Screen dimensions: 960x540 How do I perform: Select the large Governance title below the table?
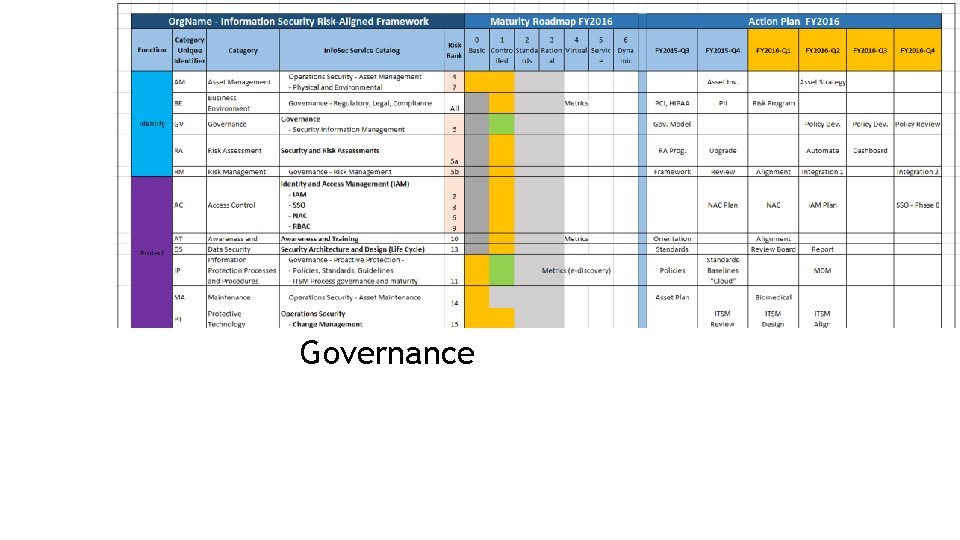pyautogui.click(x=387, y=353)
